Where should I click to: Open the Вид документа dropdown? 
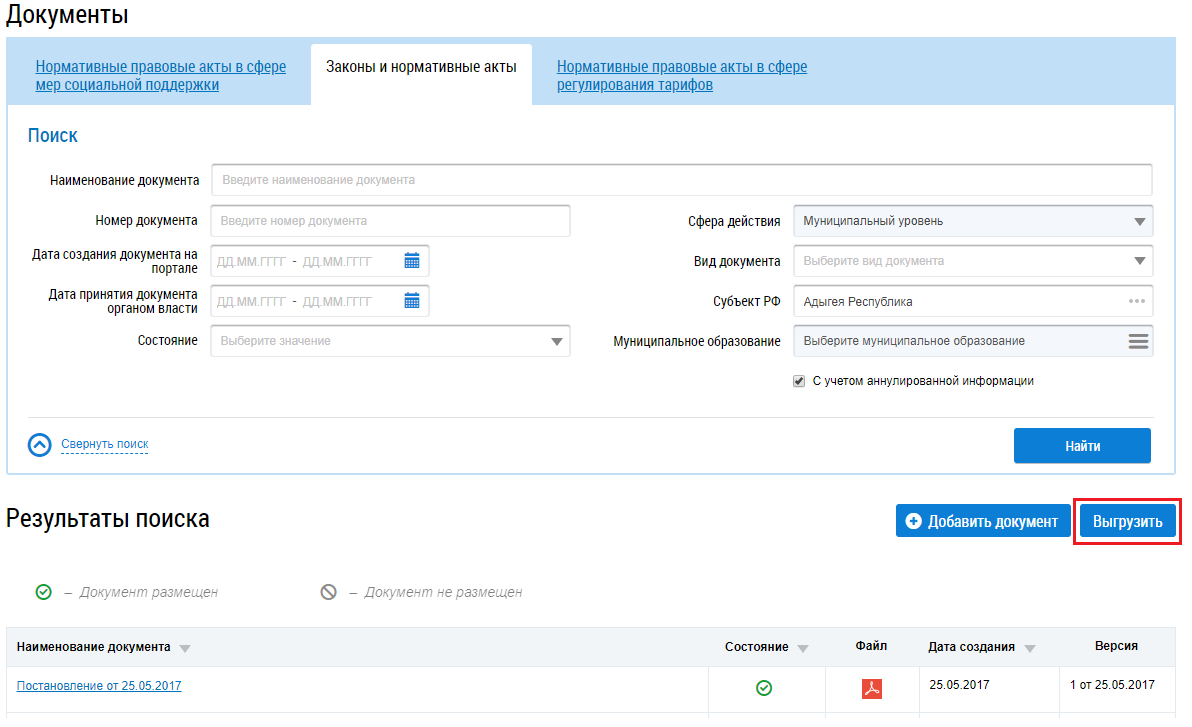click(1139, 261)
